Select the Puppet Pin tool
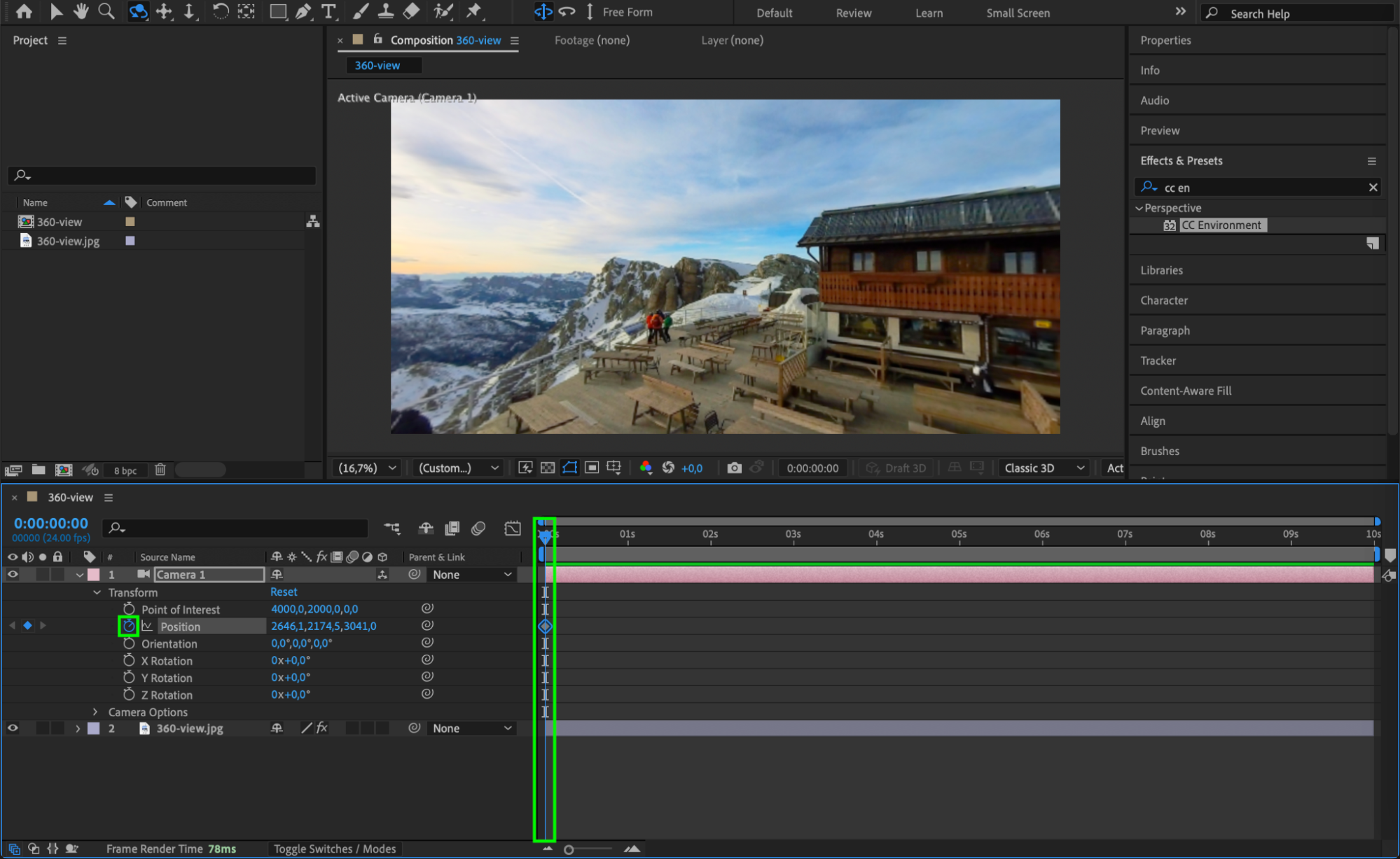Screen dimensions: 1400x859 pyautogui.click(x=474, y=11)
